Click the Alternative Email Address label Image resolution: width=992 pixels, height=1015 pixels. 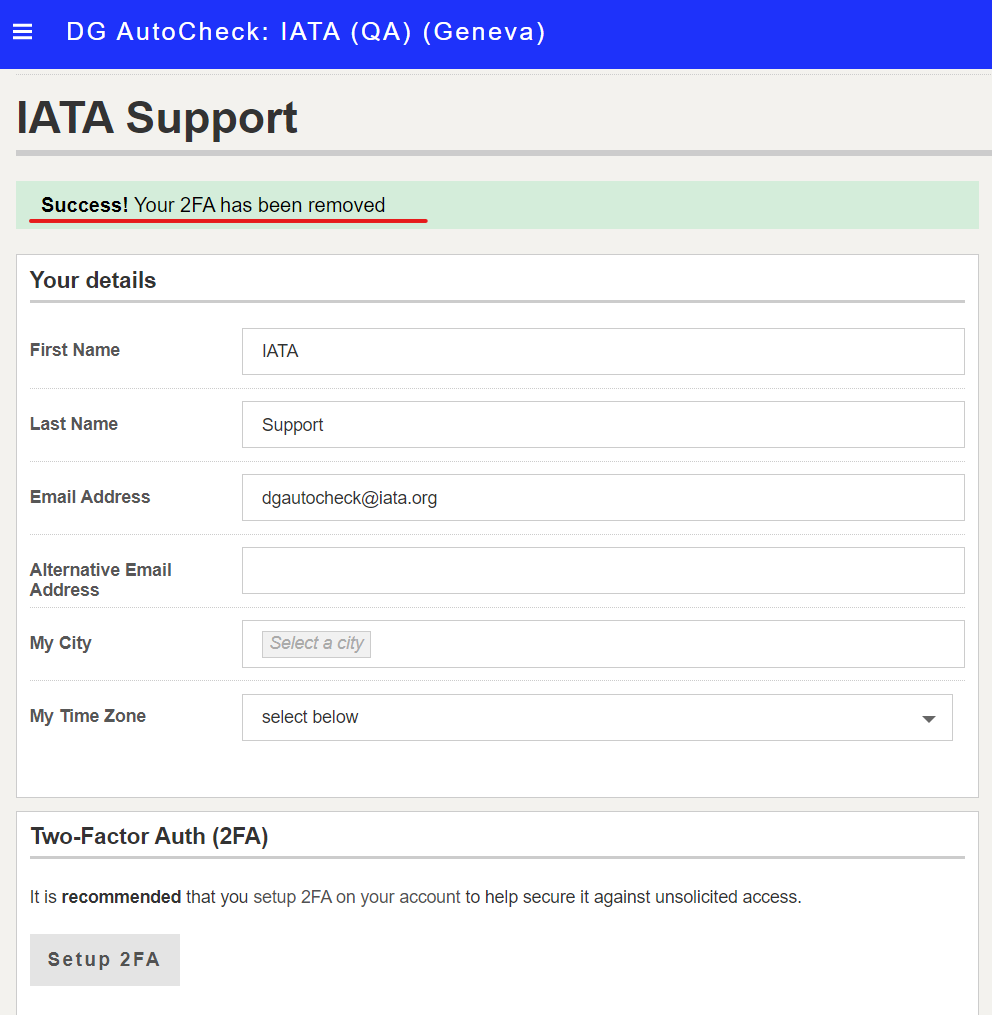[x=100, y=579]
